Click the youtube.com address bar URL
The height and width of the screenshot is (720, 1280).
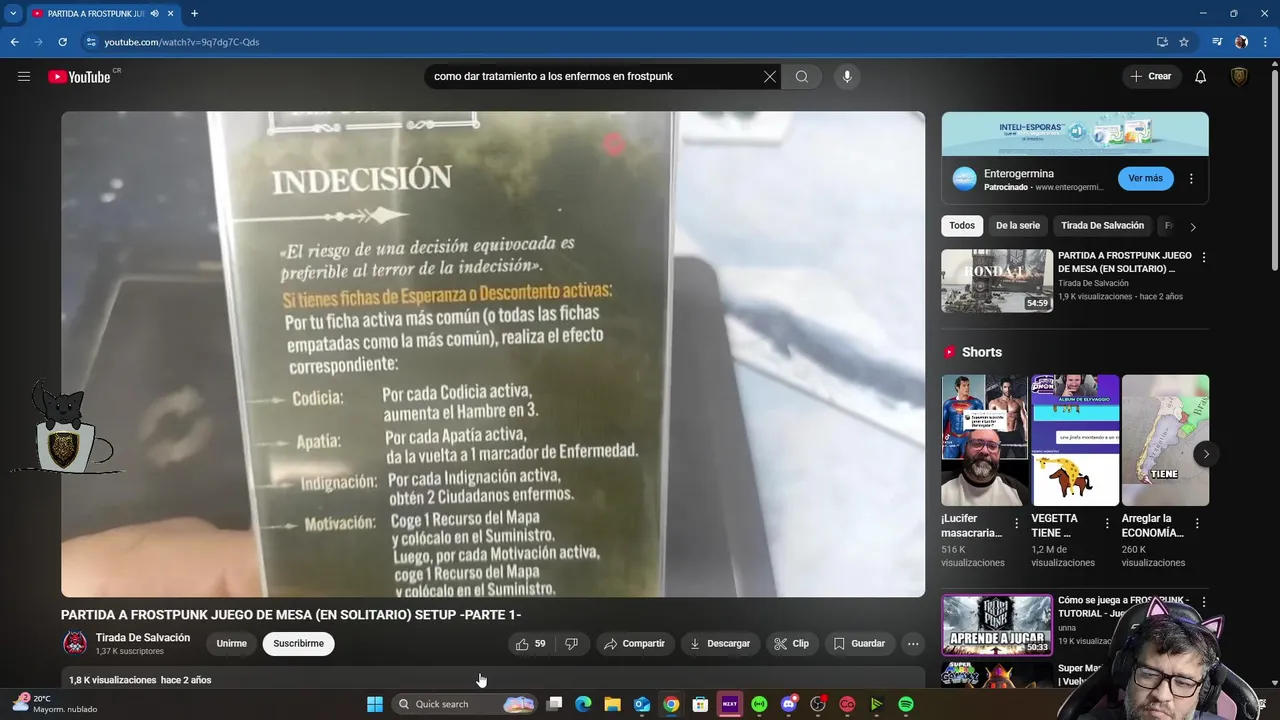pyautogui.click(x=182, y=42)
